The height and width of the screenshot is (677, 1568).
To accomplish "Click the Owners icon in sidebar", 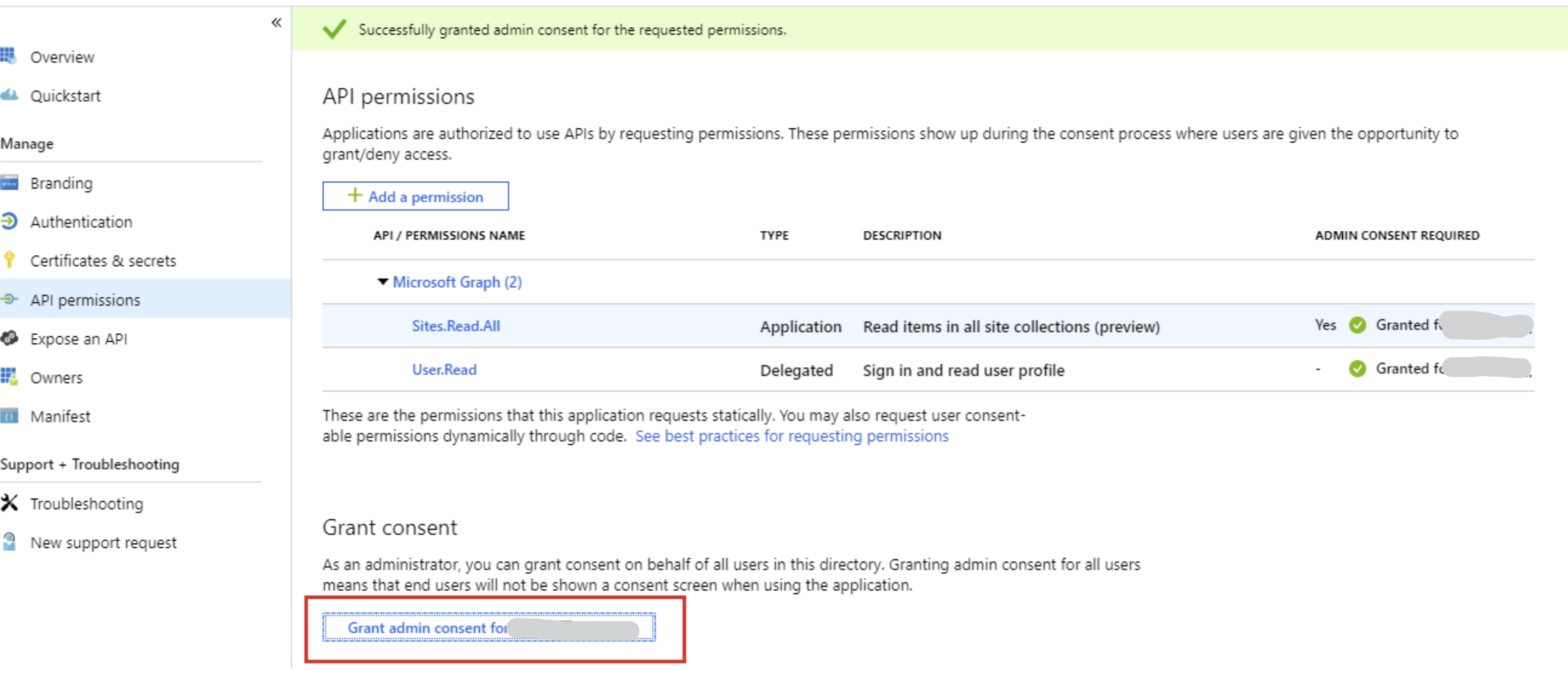I will [x=9, y=377].
